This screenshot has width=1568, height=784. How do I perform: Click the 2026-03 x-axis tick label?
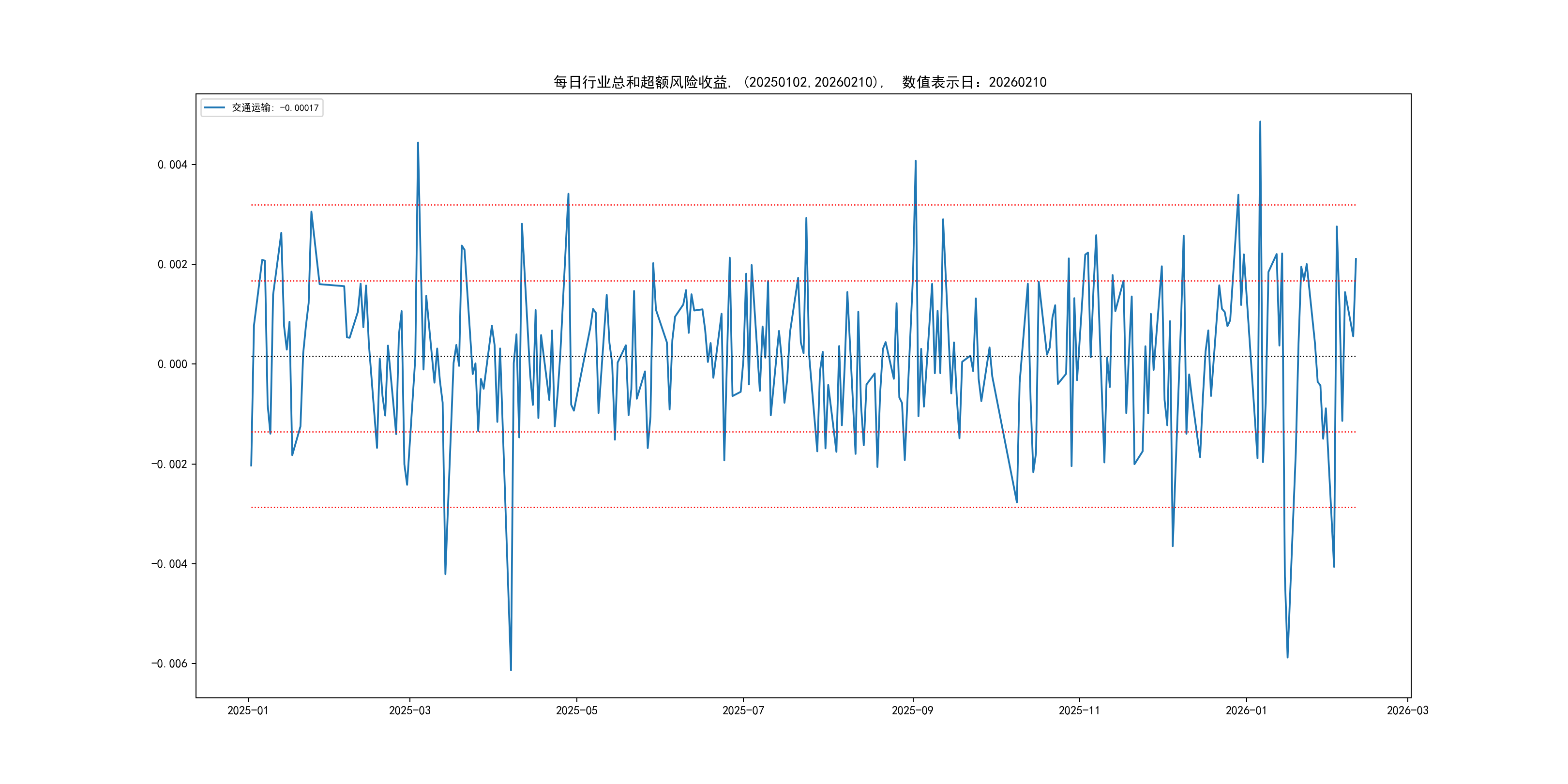tap(1407, 710)
